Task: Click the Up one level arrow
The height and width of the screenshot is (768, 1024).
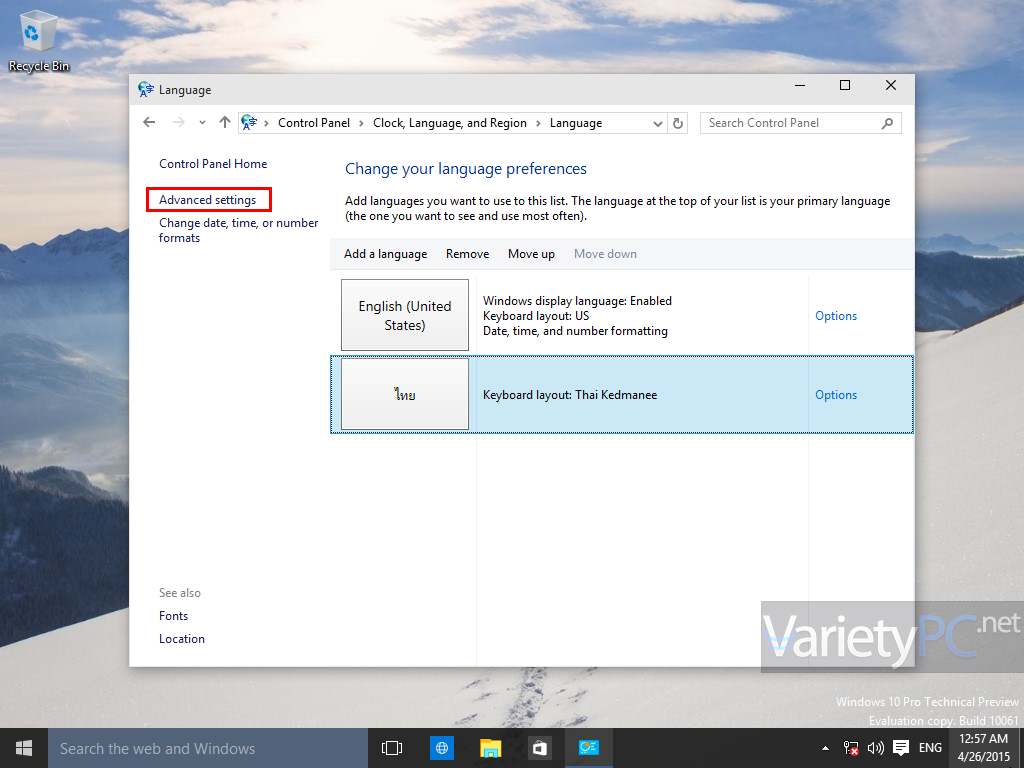Action: 224,123
